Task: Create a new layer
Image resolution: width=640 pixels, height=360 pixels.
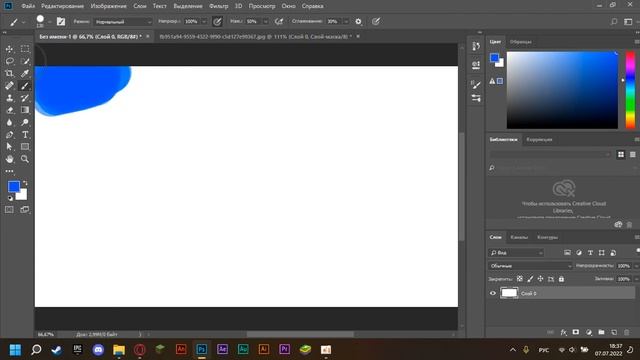Action: [x=614, y=333]
